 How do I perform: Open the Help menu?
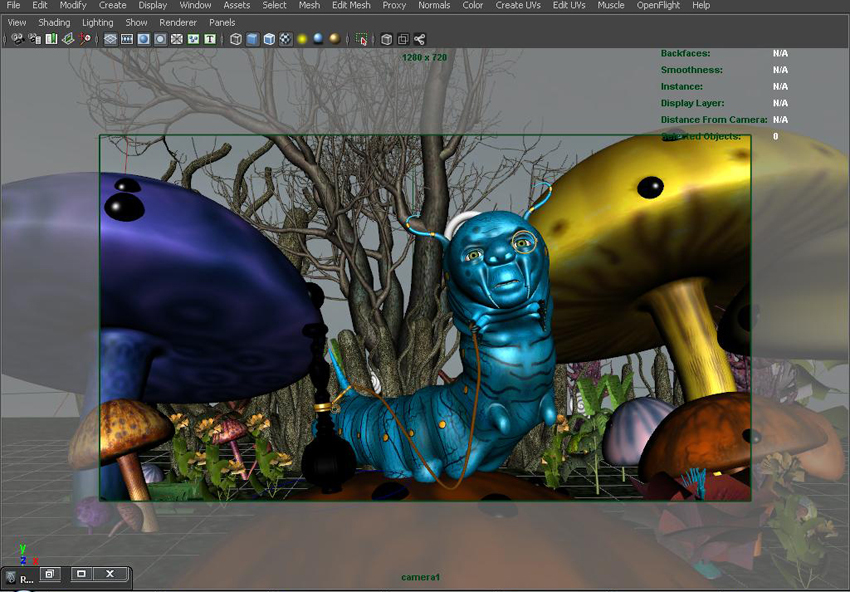tap(701, 5)
